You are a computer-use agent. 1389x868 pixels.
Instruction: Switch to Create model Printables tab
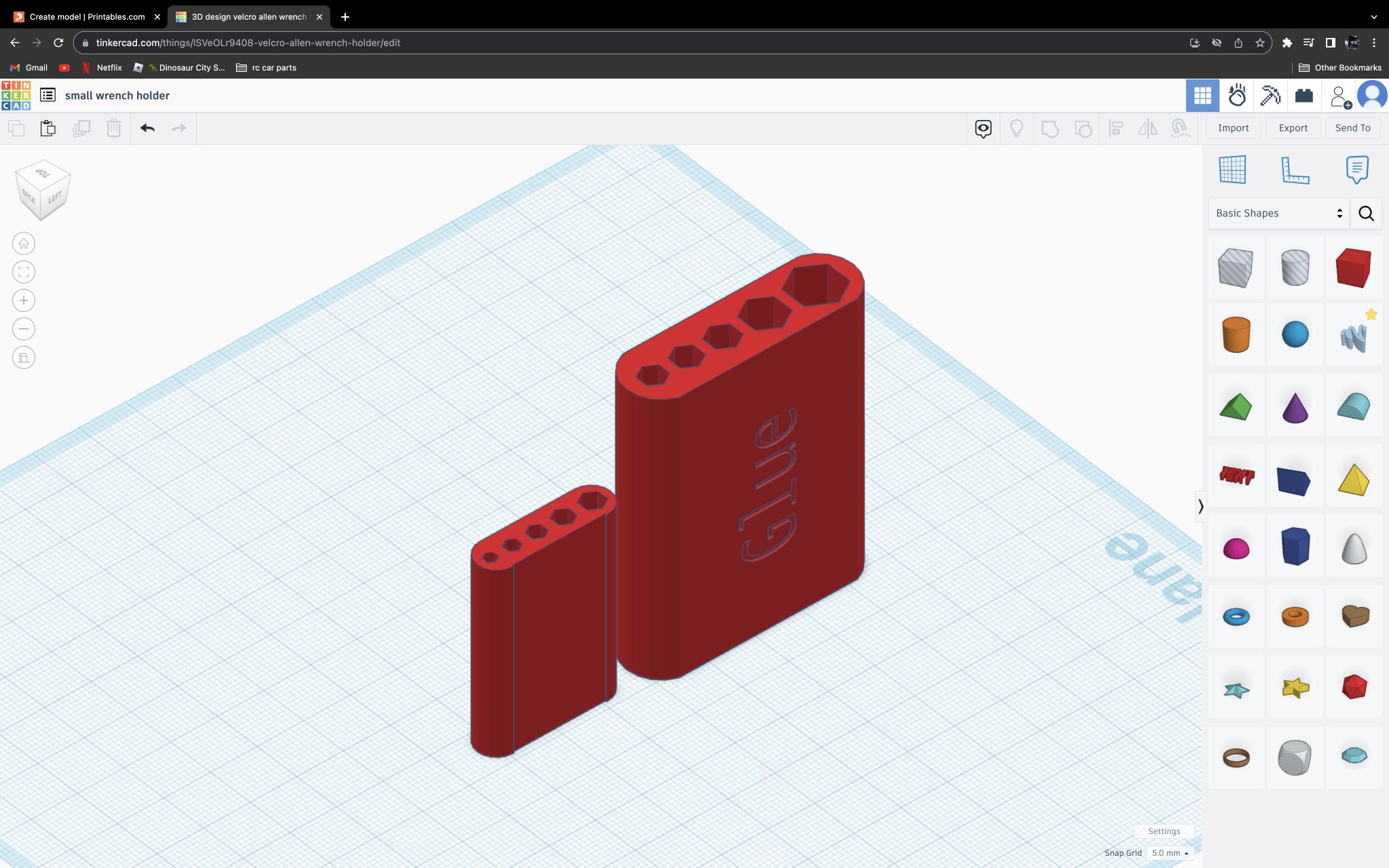tap(87, 16)
